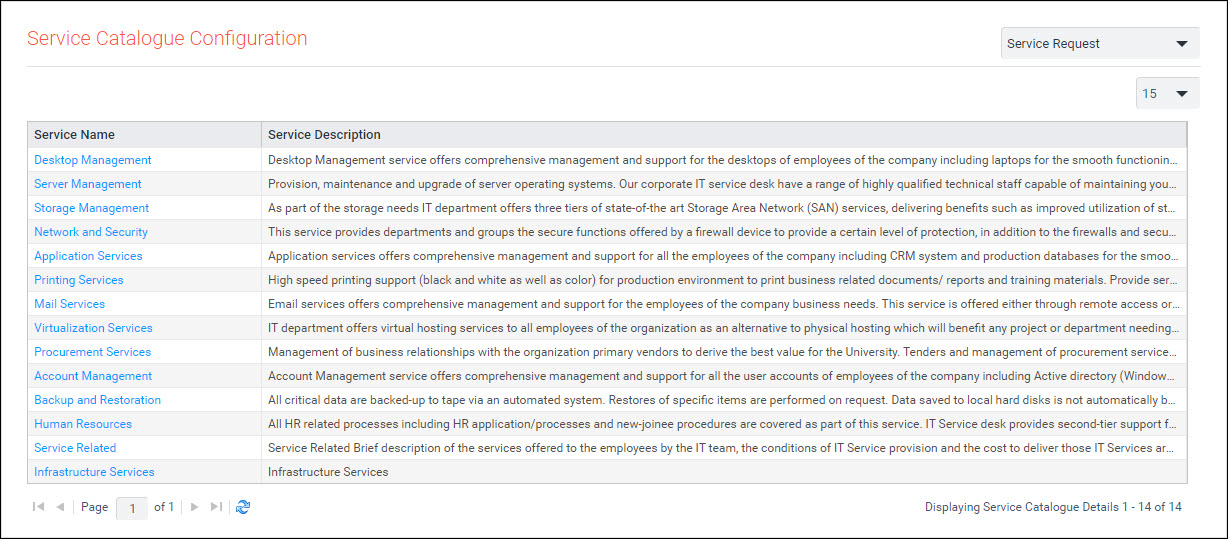The height and width of the screenshot is (539, 1228).
Task: Select the Storage Management link
Action: point(91,208)
